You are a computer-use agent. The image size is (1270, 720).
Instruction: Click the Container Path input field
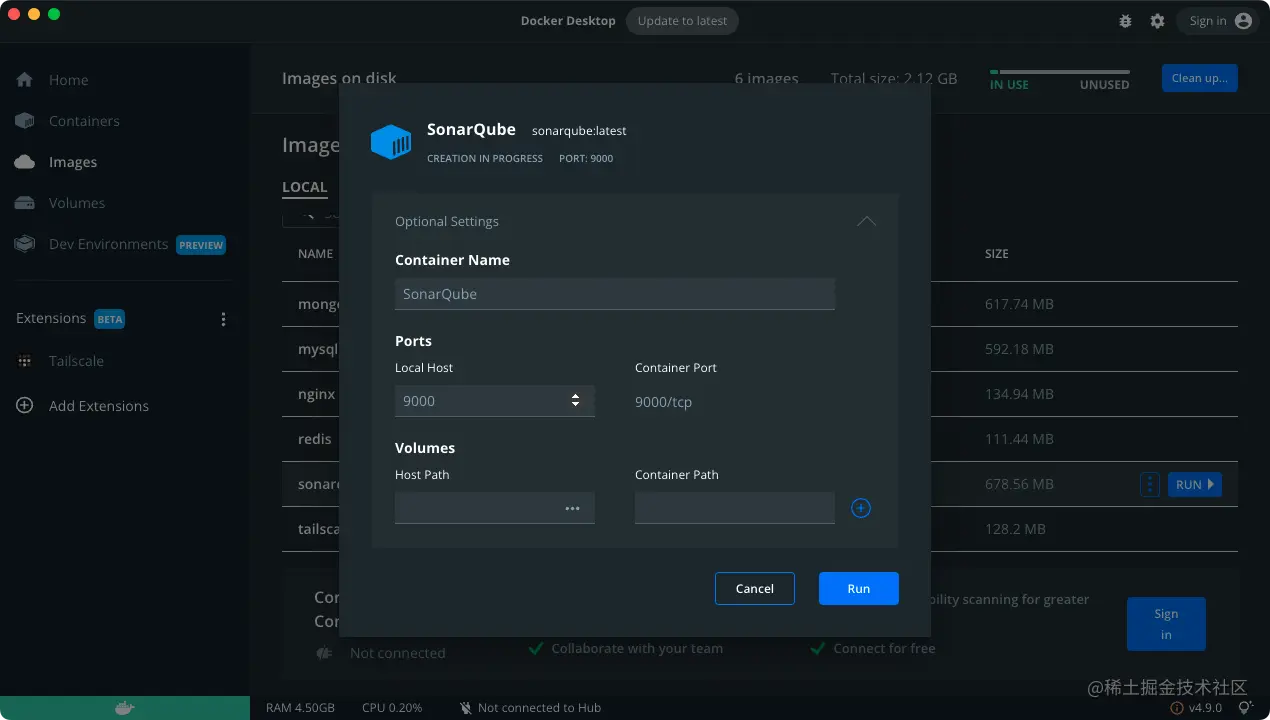pyautogui.click(x=735, y=508)
